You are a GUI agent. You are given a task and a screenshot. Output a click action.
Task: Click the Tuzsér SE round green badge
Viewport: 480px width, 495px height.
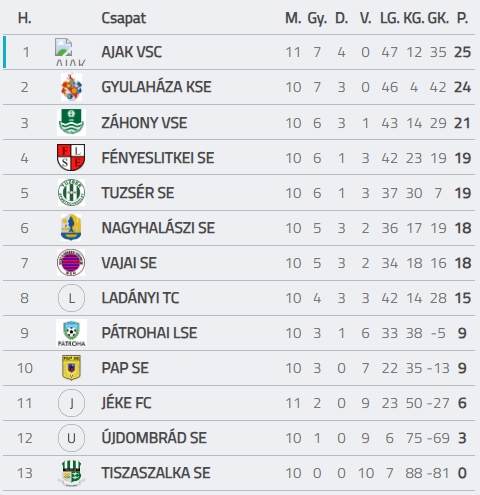71,192
